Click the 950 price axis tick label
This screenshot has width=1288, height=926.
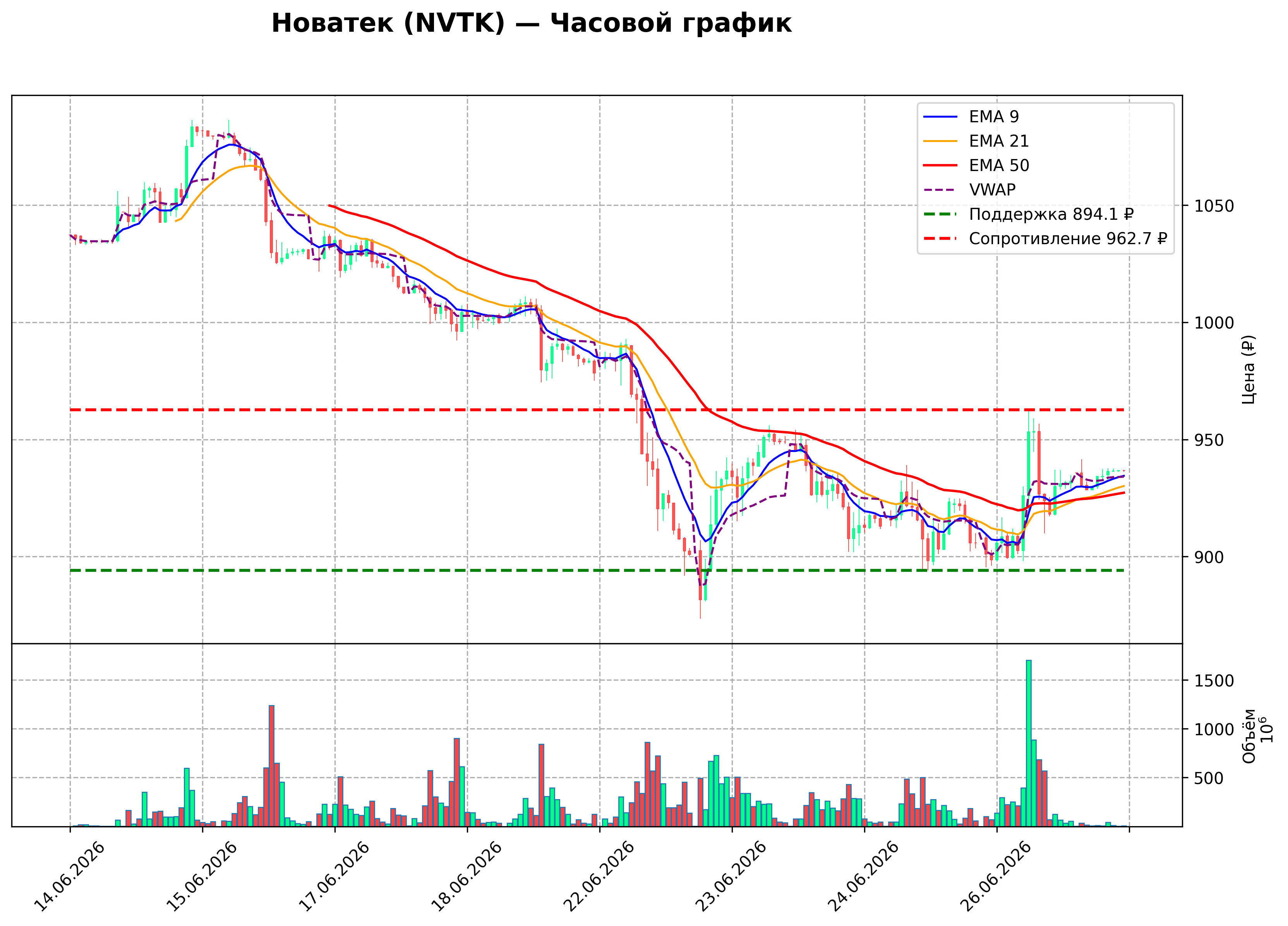click(1209, 440)
